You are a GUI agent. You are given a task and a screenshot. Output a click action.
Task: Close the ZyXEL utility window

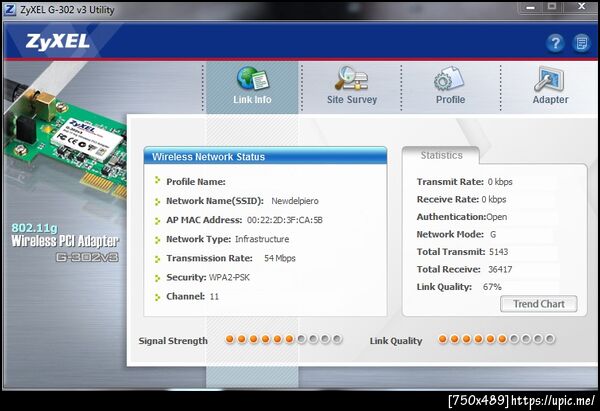point(581,7)
